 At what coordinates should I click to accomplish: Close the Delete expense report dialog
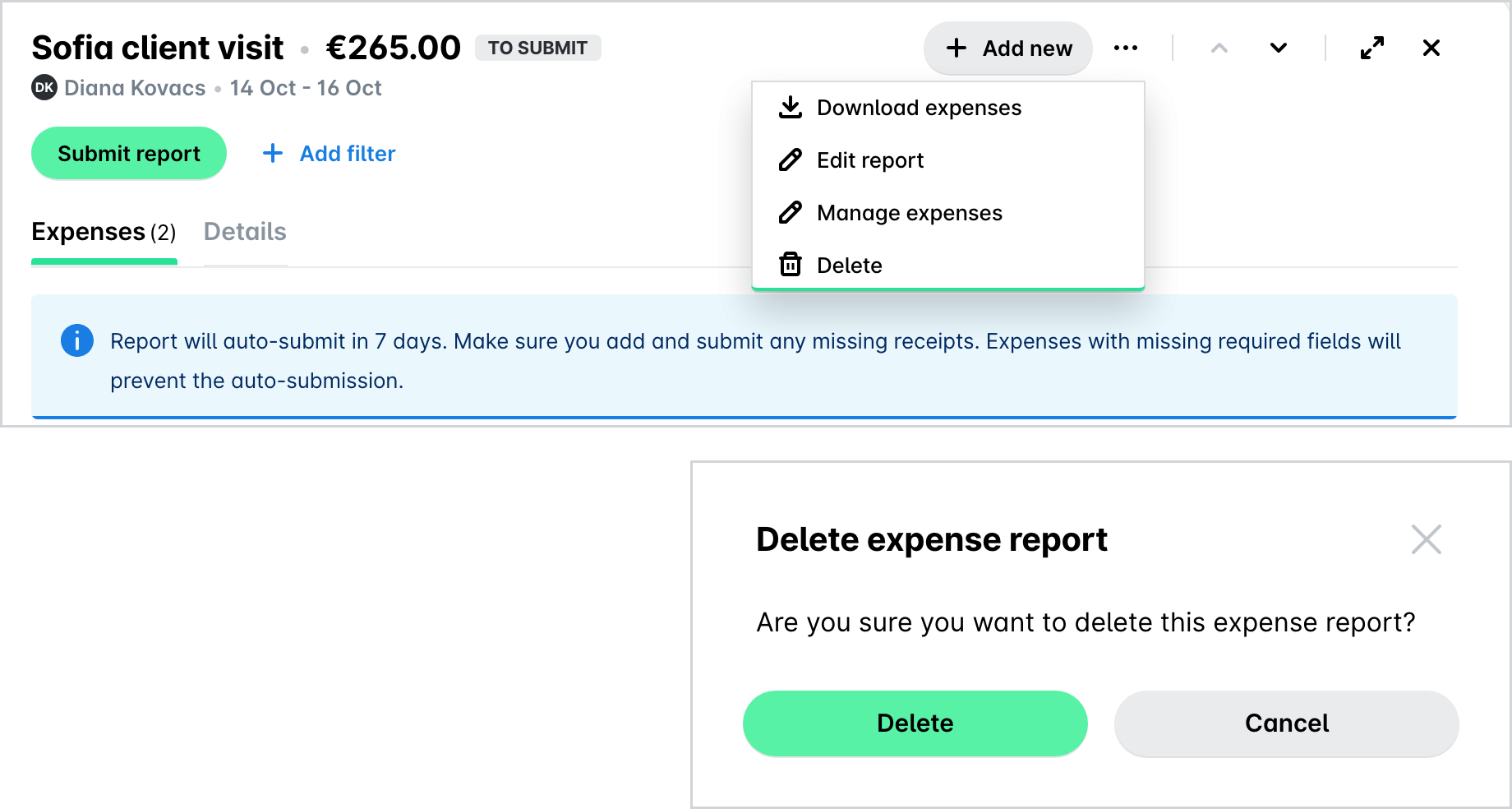(1427, 539)
